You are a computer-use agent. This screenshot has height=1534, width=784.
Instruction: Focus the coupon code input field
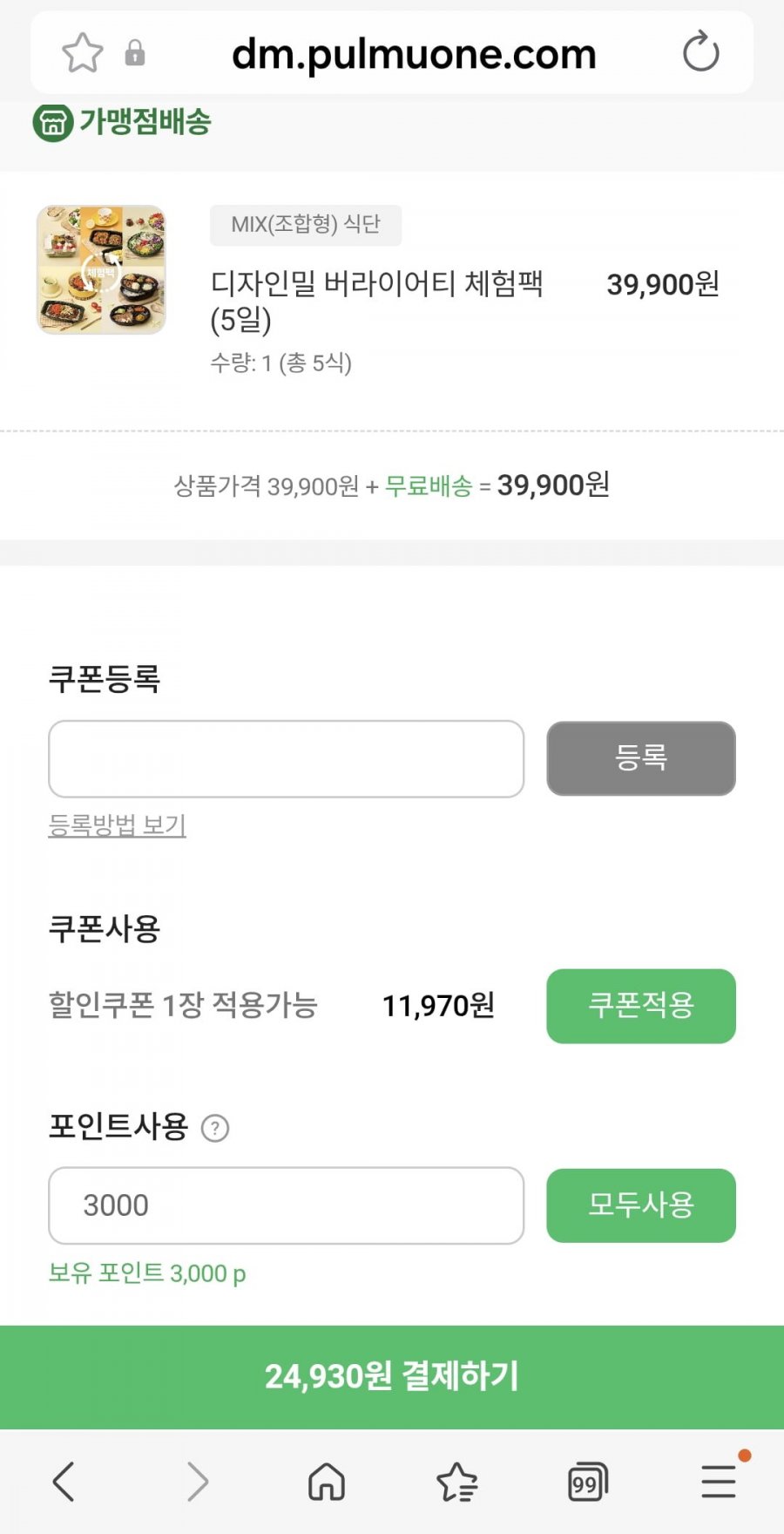click(286, 758)
